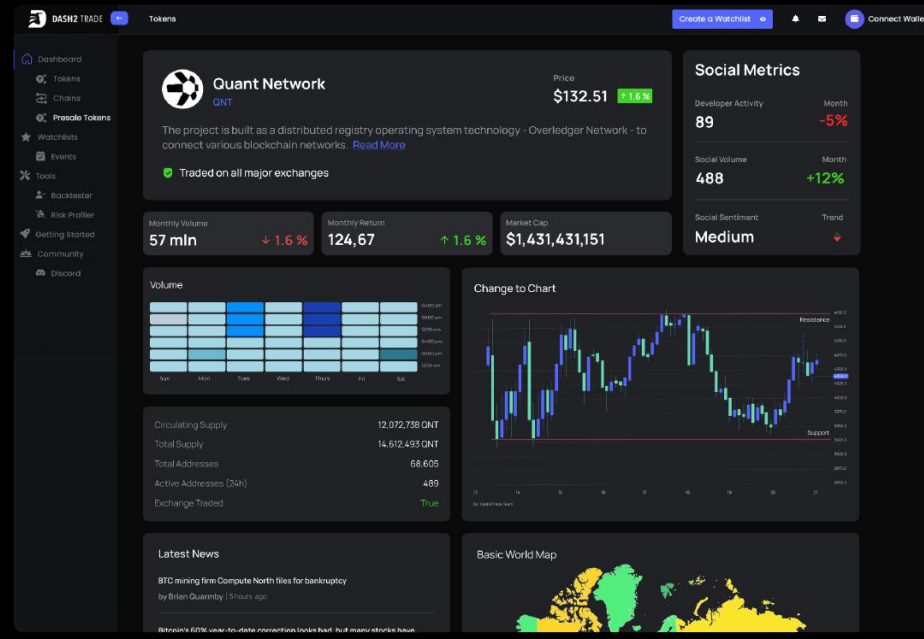Click the Monthly Return 124,67 card
The image size is (924, 639).
point(407,233)
